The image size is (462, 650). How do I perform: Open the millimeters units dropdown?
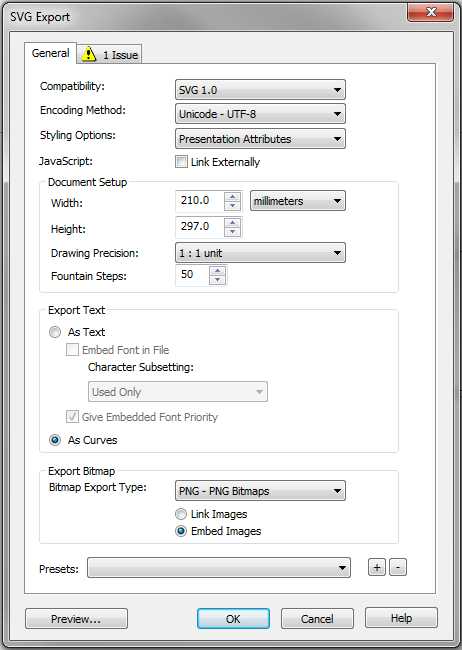(x=297, y=201)
